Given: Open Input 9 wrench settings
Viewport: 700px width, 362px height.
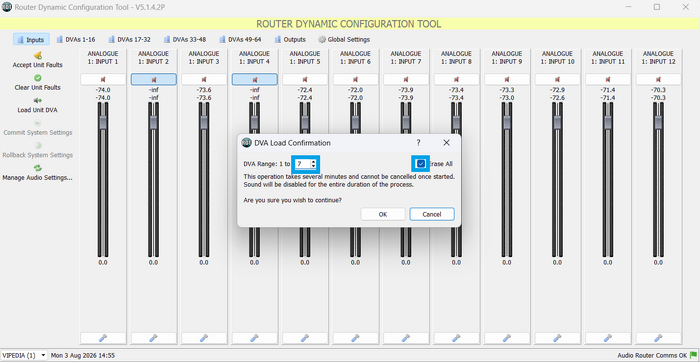Looking at the screenshot, I should (x=507, y=338).
